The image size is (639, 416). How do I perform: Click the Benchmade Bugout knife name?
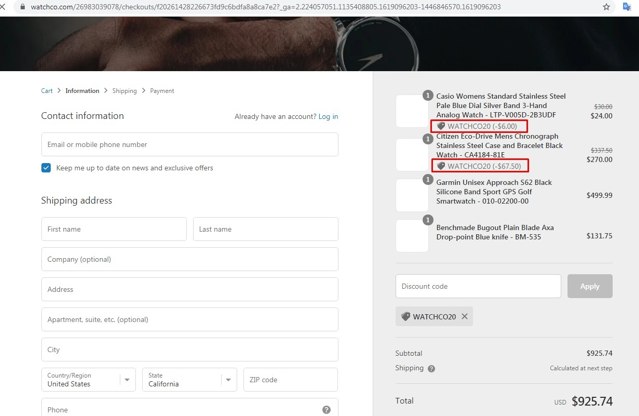(x=495, y=232)
